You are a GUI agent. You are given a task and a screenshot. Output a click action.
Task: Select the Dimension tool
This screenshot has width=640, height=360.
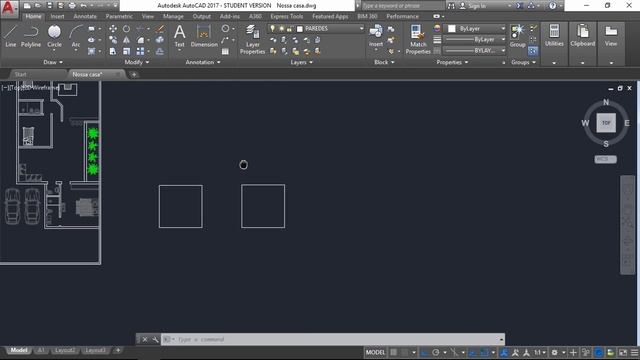(x=204, y=36)
